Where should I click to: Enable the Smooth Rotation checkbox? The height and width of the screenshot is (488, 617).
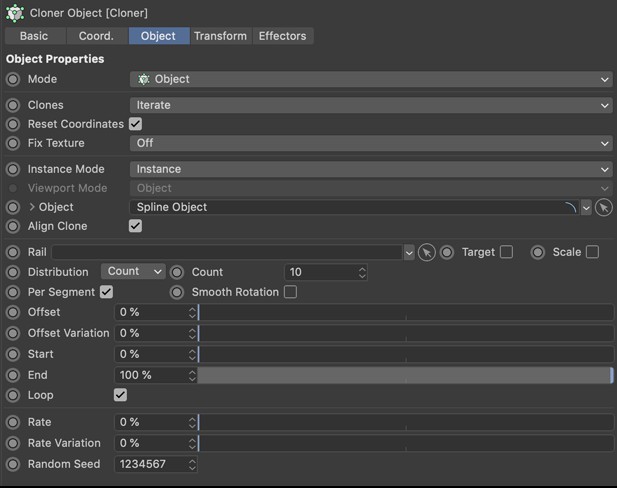coord(290,292)
